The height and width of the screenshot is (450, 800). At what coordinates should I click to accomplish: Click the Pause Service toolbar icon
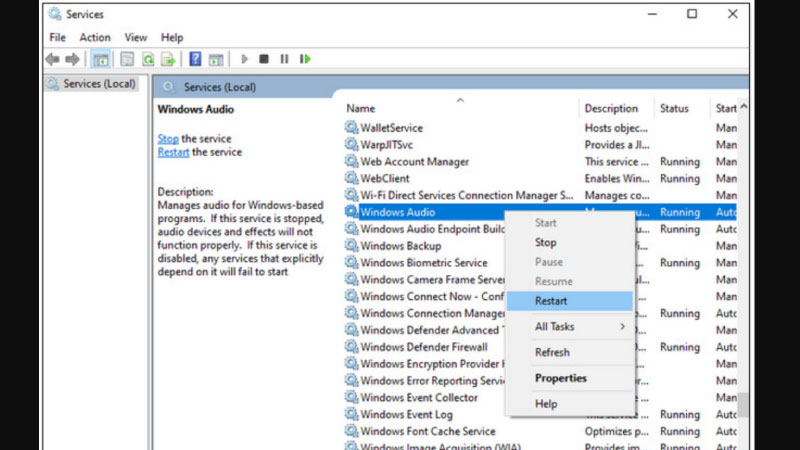284,59
